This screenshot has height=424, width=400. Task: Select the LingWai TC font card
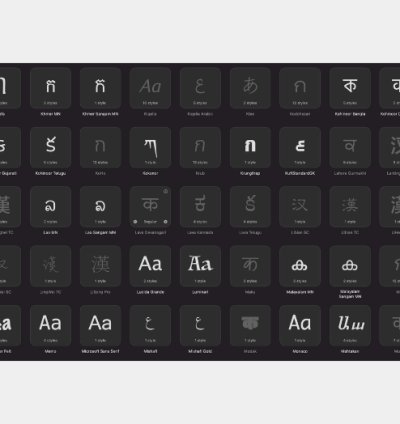pyautogui.click(x=50, y=266)
